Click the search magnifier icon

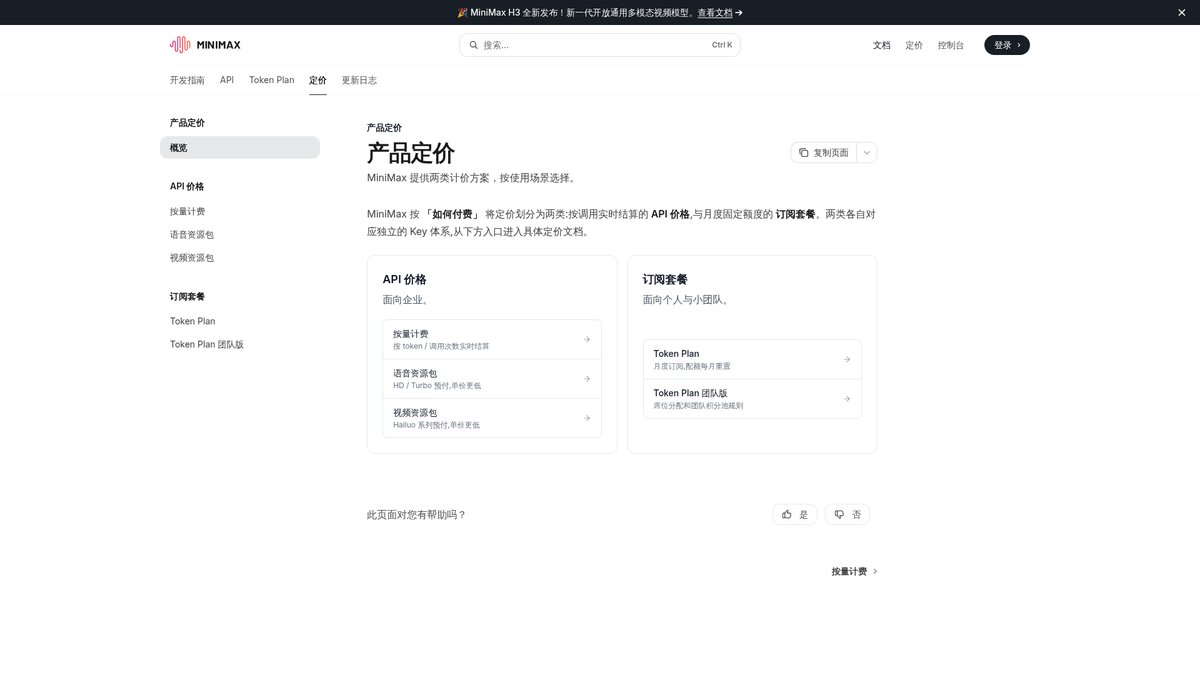pyautogui.click(x=474, y=45)
